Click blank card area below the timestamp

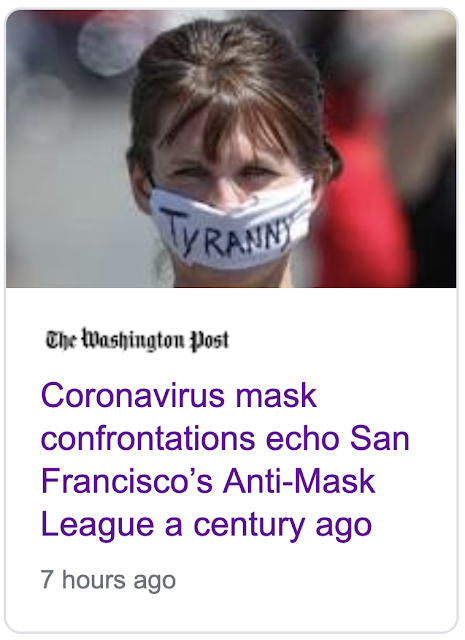coord(231,612)
